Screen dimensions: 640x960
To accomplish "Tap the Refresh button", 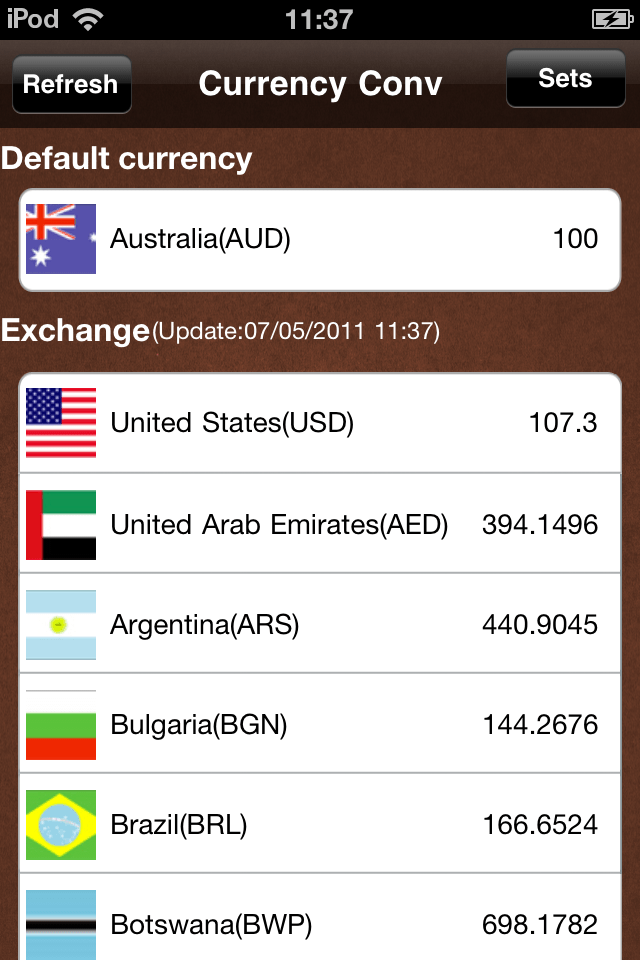I will pyautogui.click(x=72, y=84).
